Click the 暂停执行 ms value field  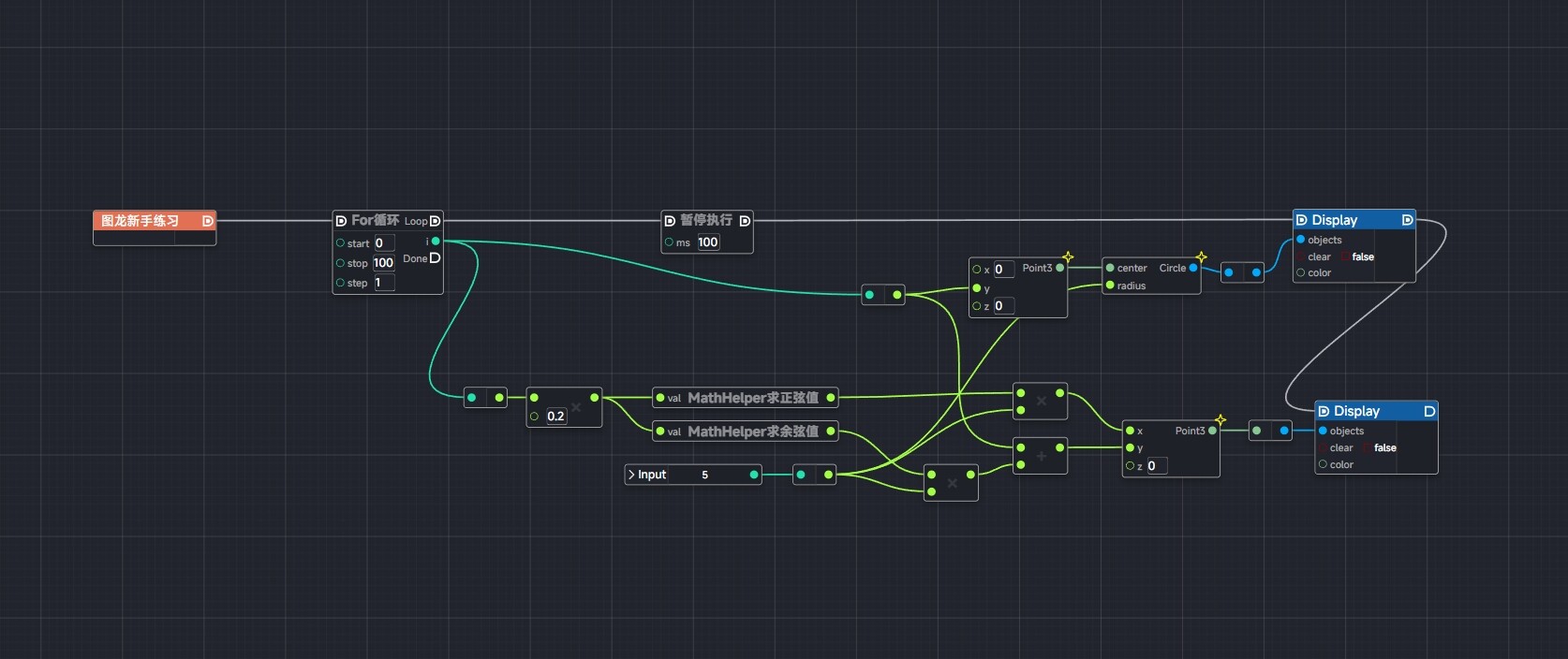tap(707, 242)
